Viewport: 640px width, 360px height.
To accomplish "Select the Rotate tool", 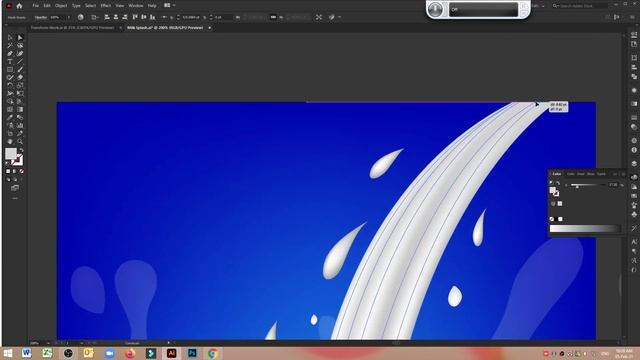I will (10, 85).
